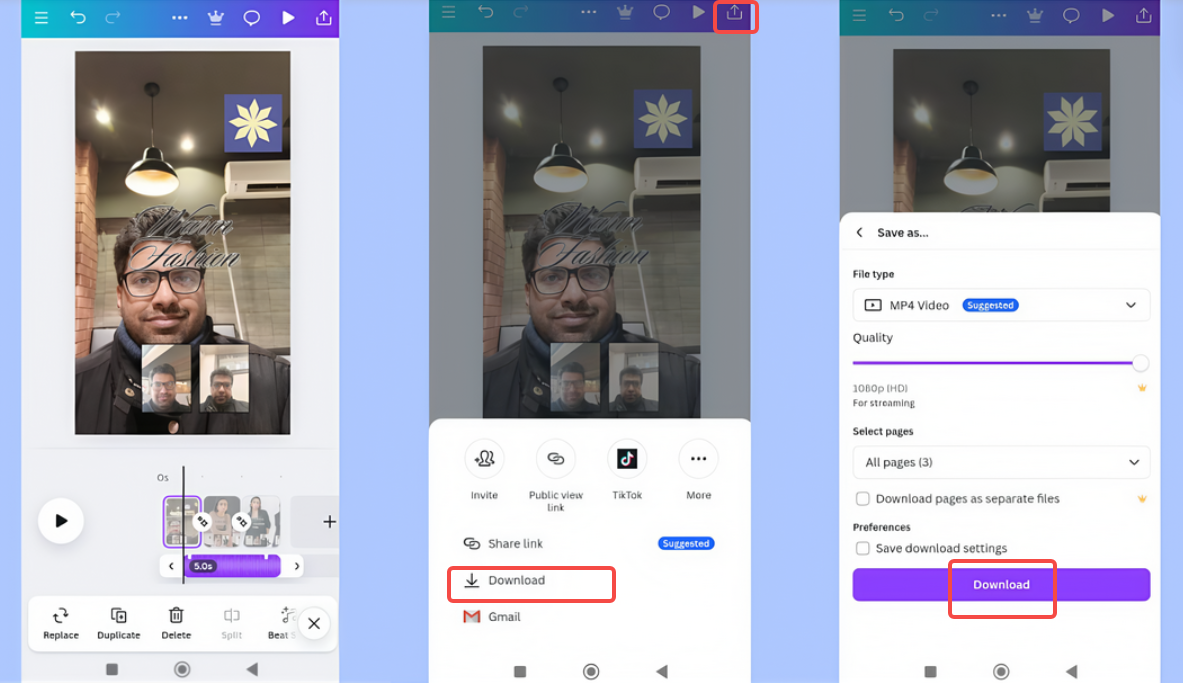1183x683 pixels.
Task: Tap share icon in right phone screen
Action: (x=1144, y=14)
